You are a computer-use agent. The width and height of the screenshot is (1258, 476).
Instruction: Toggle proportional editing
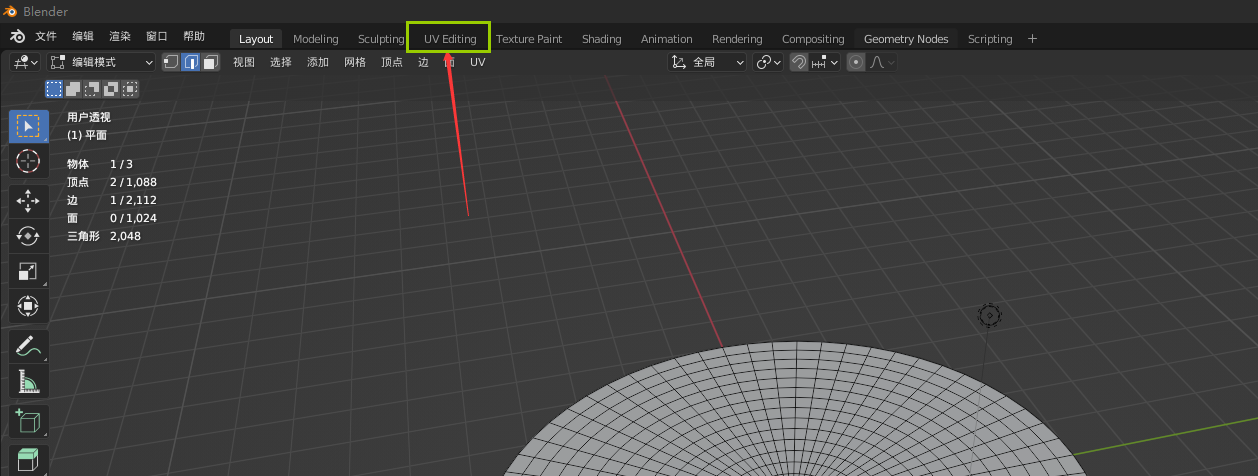click(x=856, y=62)
